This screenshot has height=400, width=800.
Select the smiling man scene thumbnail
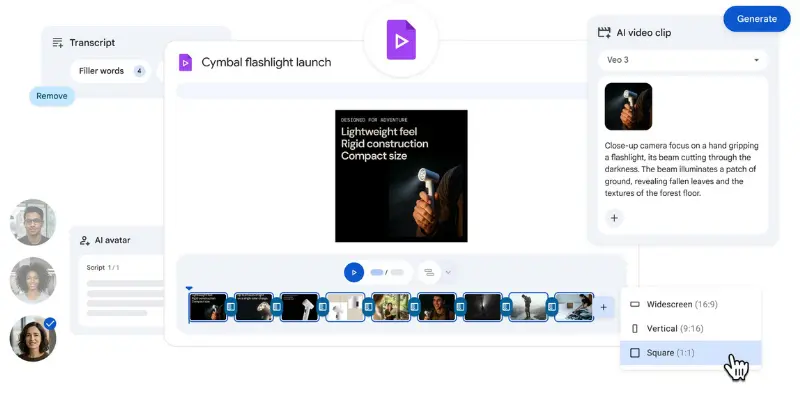[x=437, y=307]
